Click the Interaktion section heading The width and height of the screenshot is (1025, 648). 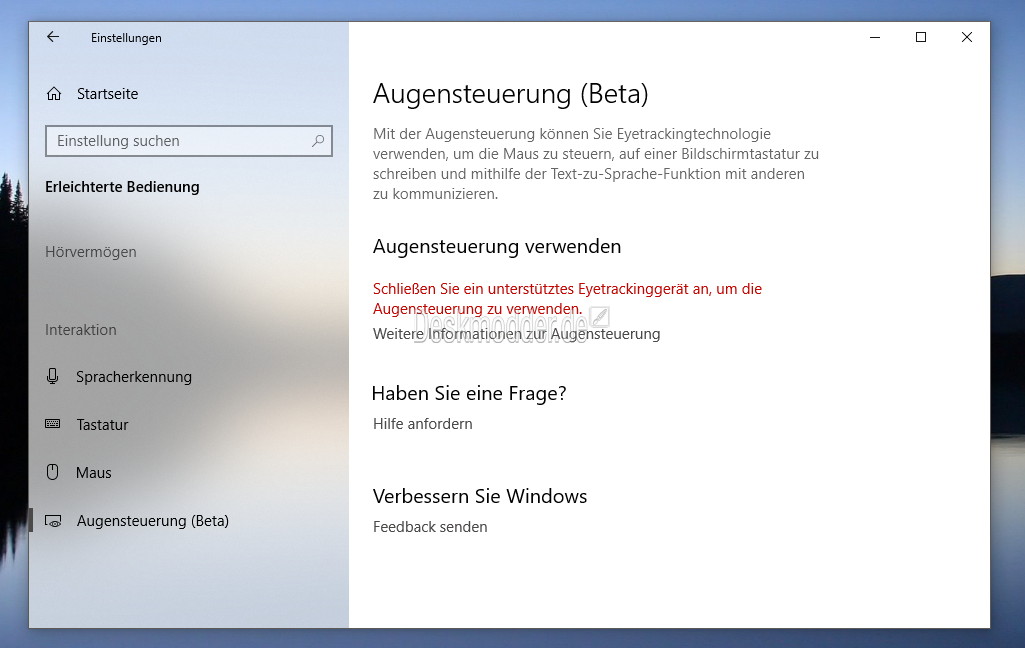pos(81,330)
